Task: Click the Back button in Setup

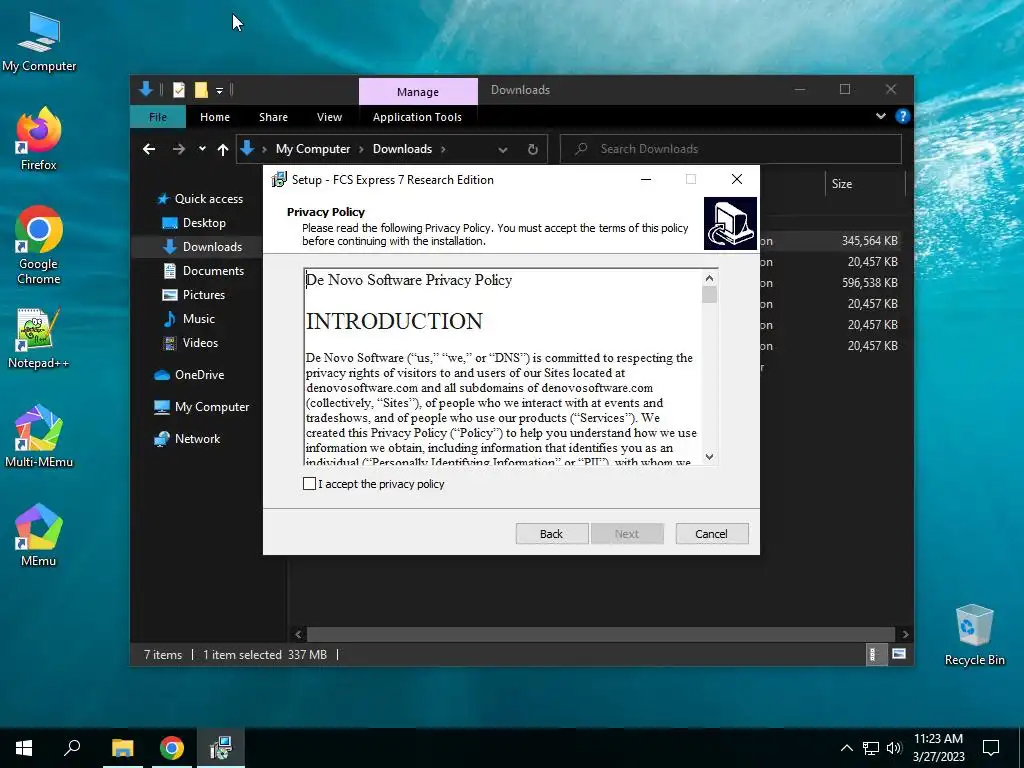Action: coord(551,534)
